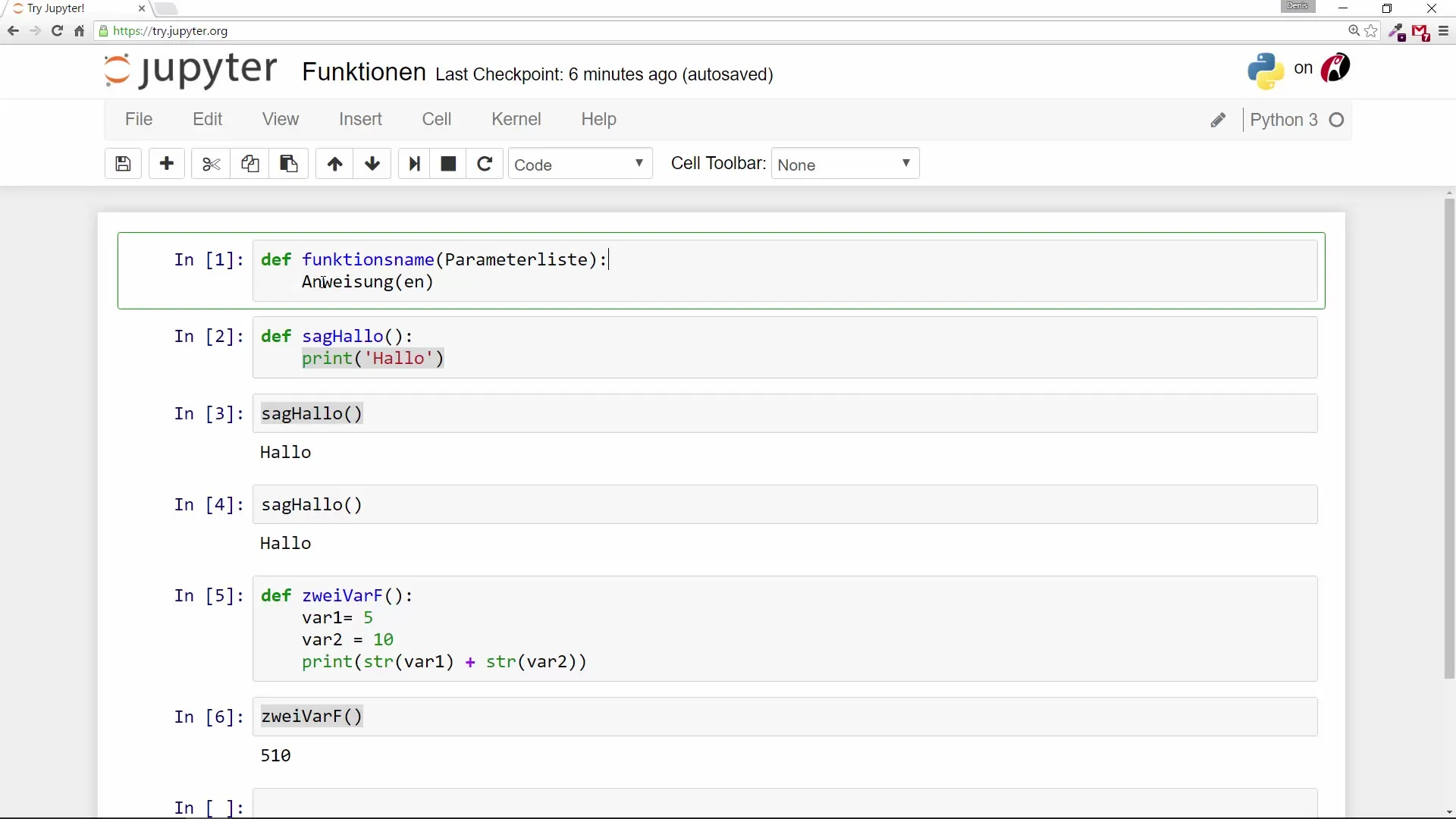
Task: Click the kernel idle circle indicator
Action: point(1337,120)
